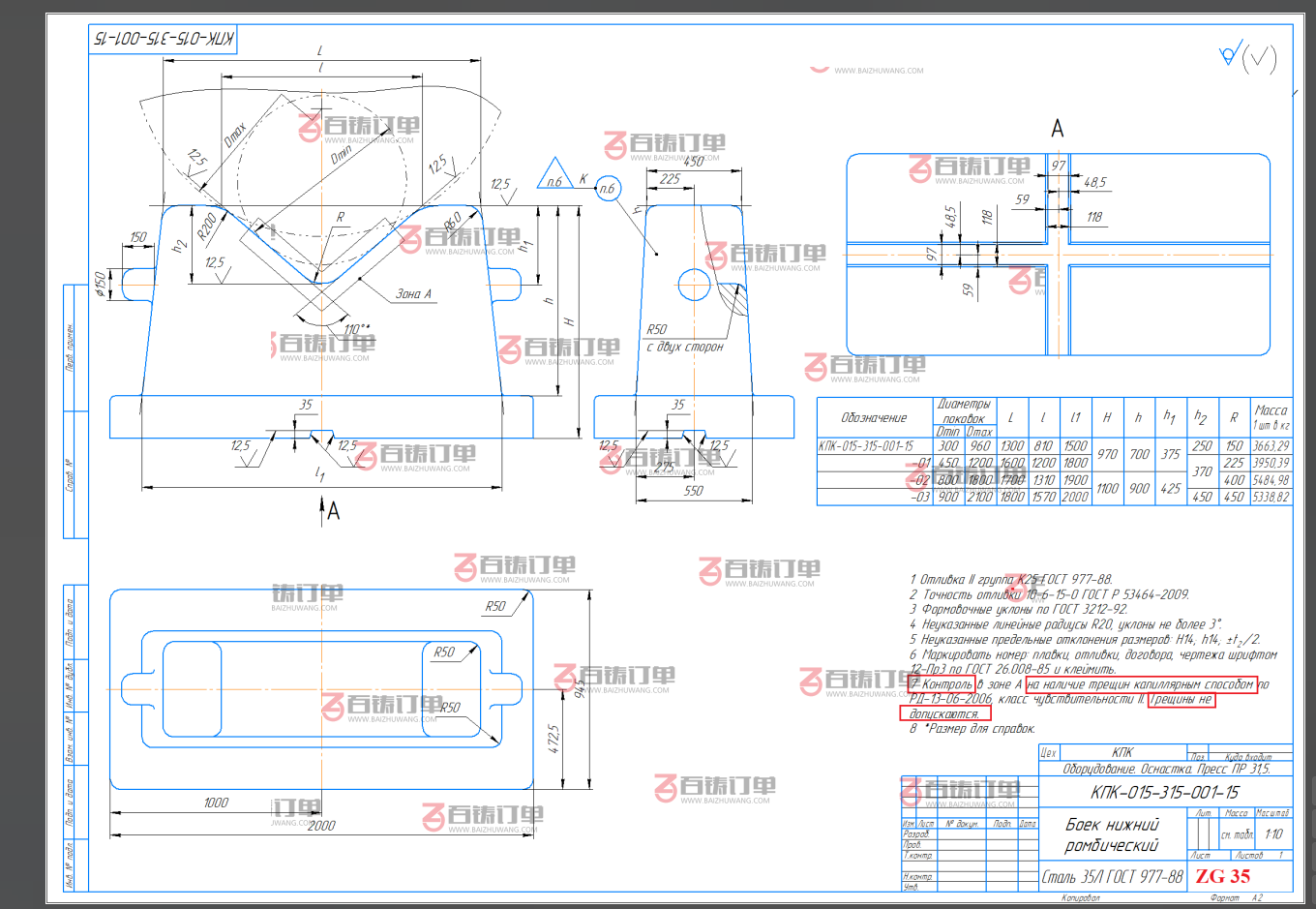
Task: Click "Масса 1 шт в кг" header
Action: 1271,417
